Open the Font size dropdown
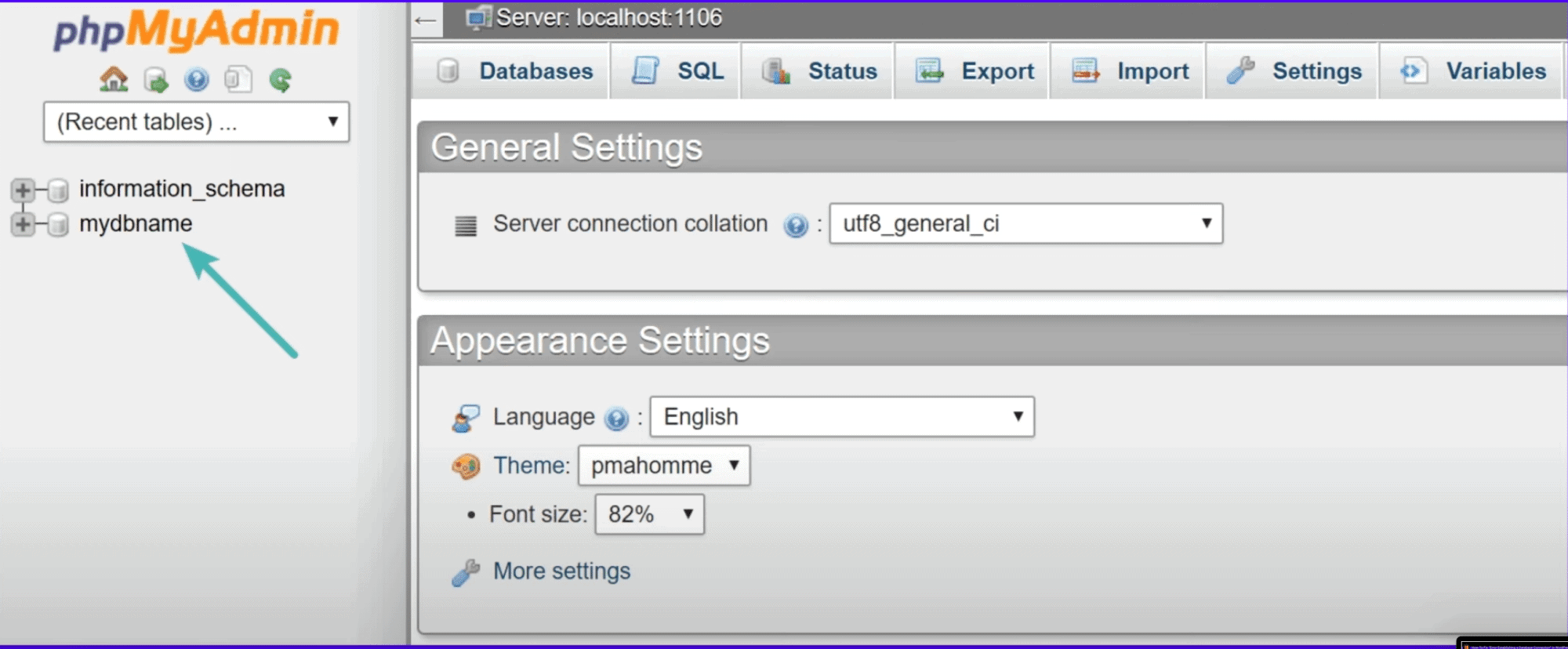The height and width of the screenshot is (649, 1568). click(649, 514)
